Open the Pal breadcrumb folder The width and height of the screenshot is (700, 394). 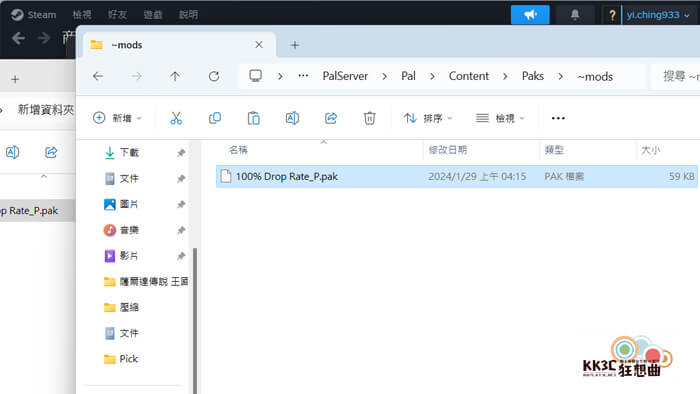coord(408,76)
